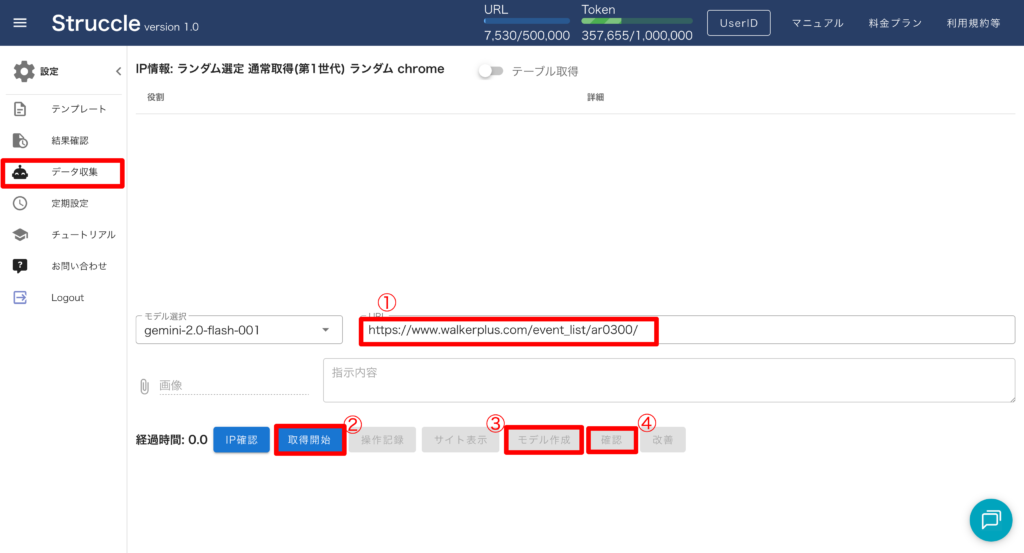Image resolution: width=1024 pixels, height=553 pixels.
Task: Open the chat support bubble
Action: (991, 519)
